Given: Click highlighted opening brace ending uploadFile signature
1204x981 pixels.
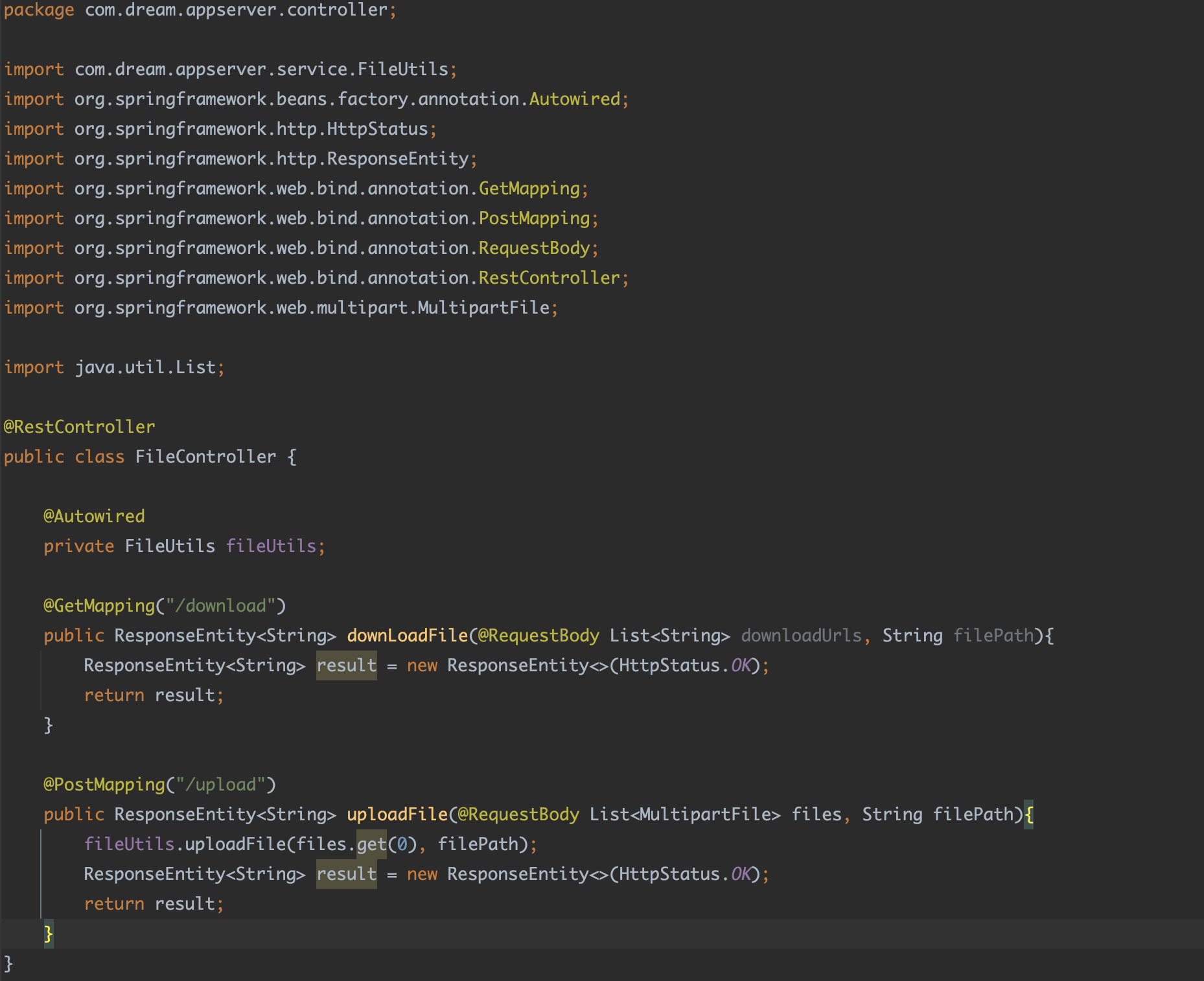Looking at the screenshot, I should [x=1029, y=814].
